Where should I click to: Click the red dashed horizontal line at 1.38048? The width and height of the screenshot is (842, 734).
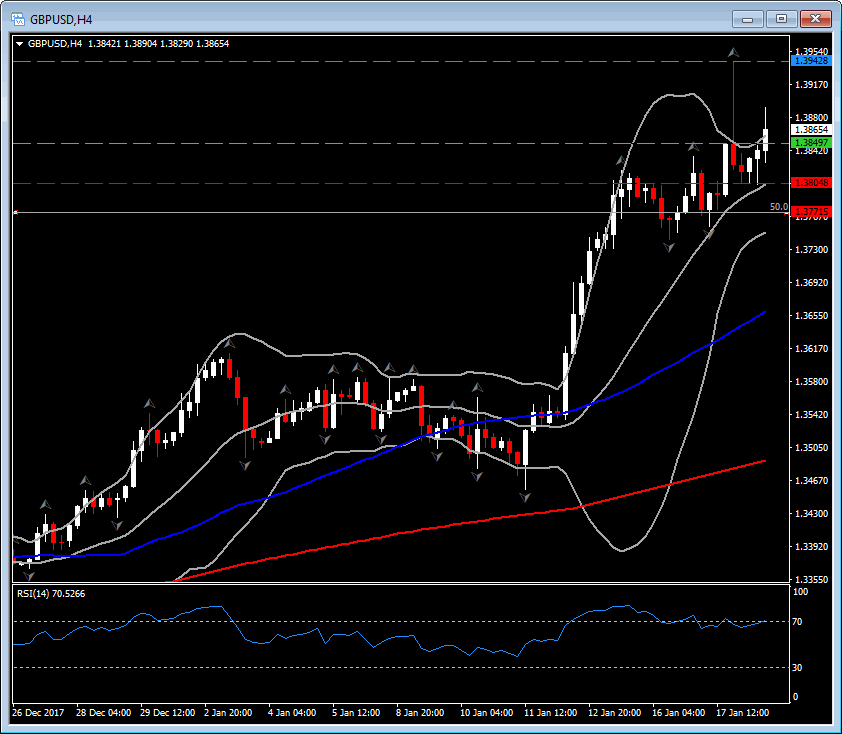[x=400, y=184]
